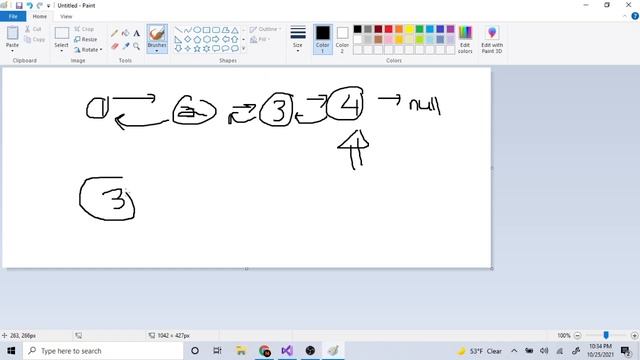Pick the Line shape
Screen dimensions: 640x360
(x=178, y=30)
